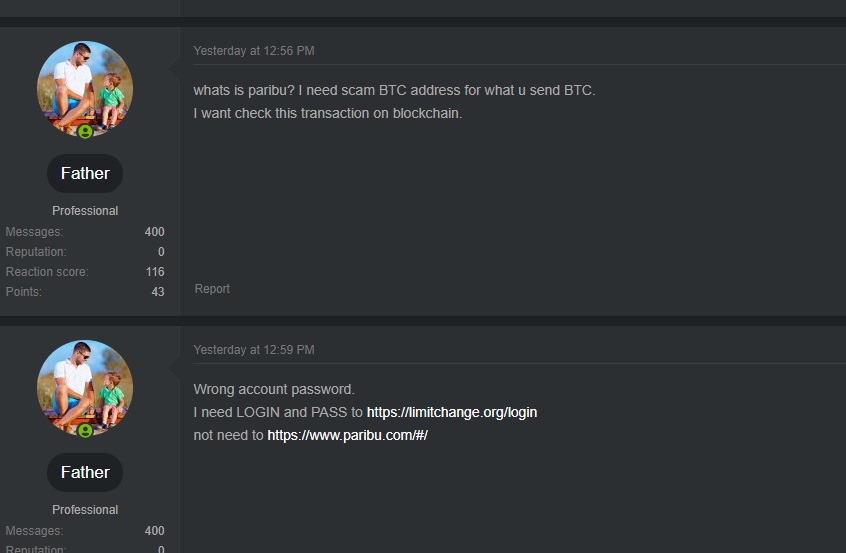Open Father's avatar in the 12:56 PM post
Image resolution: width=846 pixels, height=553 pixels.
[85, 88]
